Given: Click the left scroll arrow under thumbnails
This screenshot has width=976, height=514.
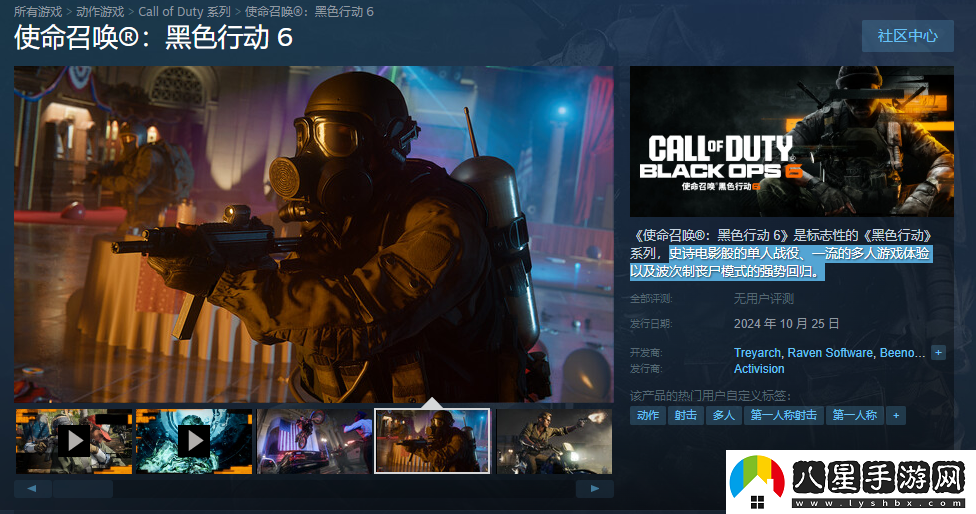Looking at the screenshot, I should coord(33,489).
